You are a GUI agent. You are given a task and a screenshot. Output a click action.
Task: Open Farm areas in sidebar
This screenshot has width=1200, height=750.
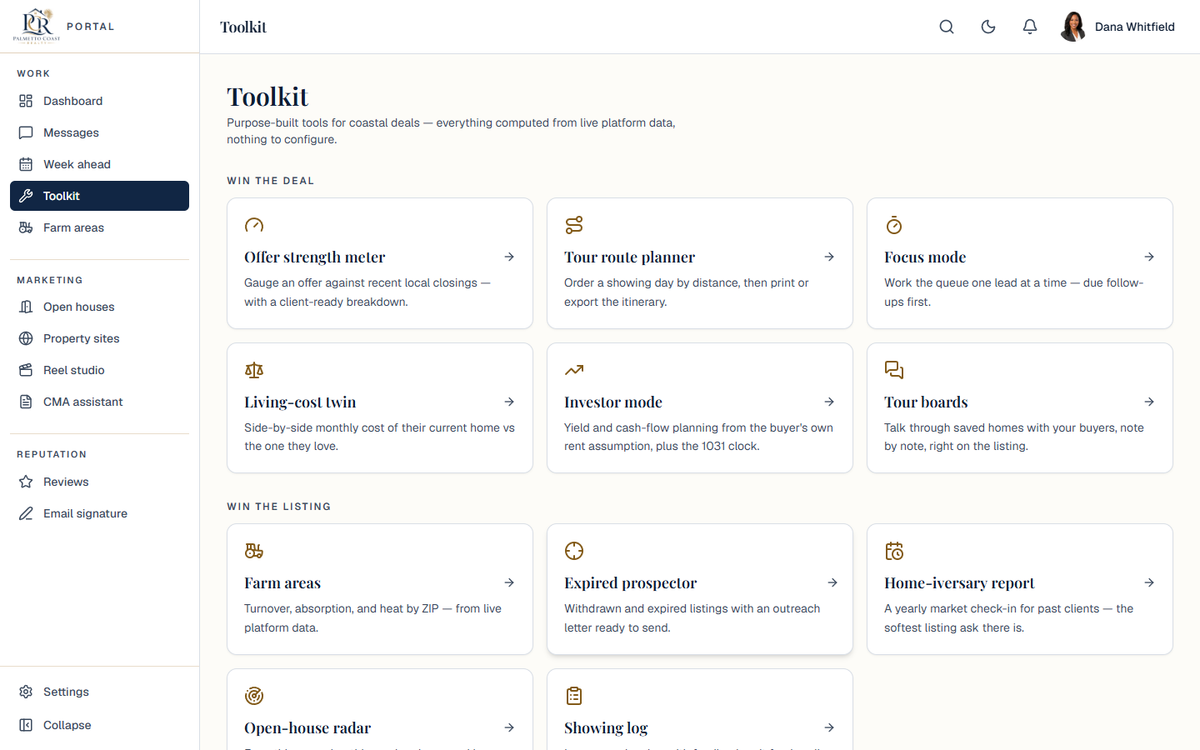pos(99,228)
